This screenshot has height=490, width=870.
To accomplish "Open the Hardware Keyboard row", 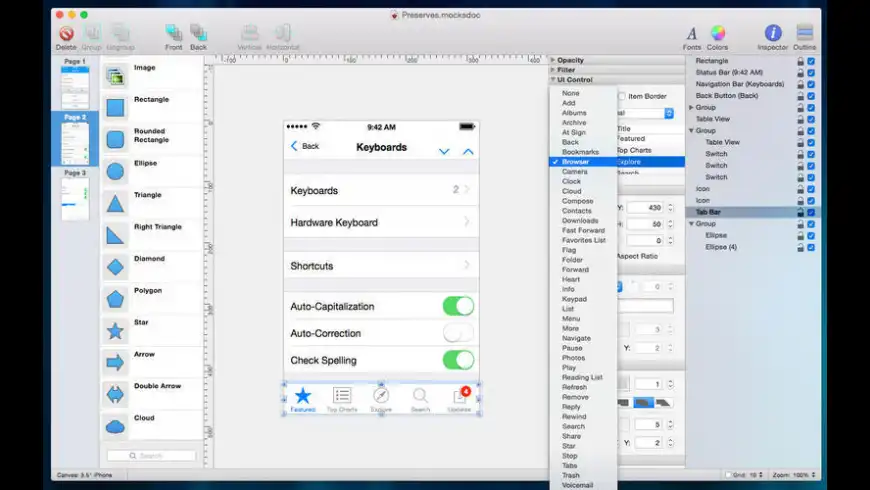I will [x=381, y=222].
